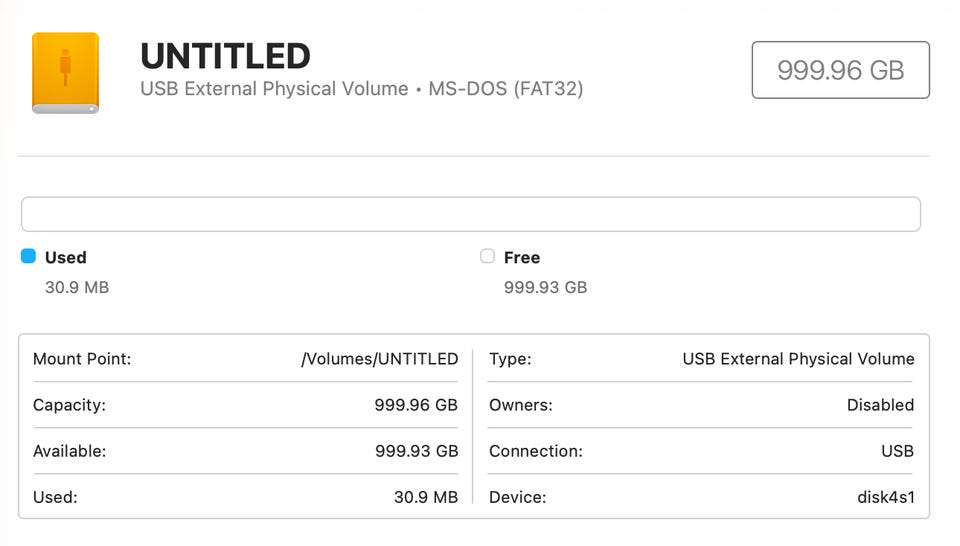Click the 999.93 GB value below Free legend
The image size is (960, 546).
tap(545, 288)
